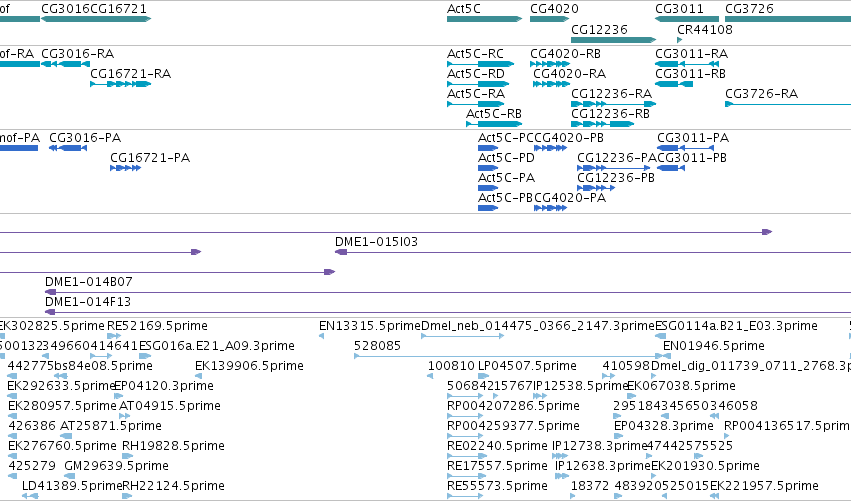
Task: Select the Act5C gene feature
Action: [484, 19]
